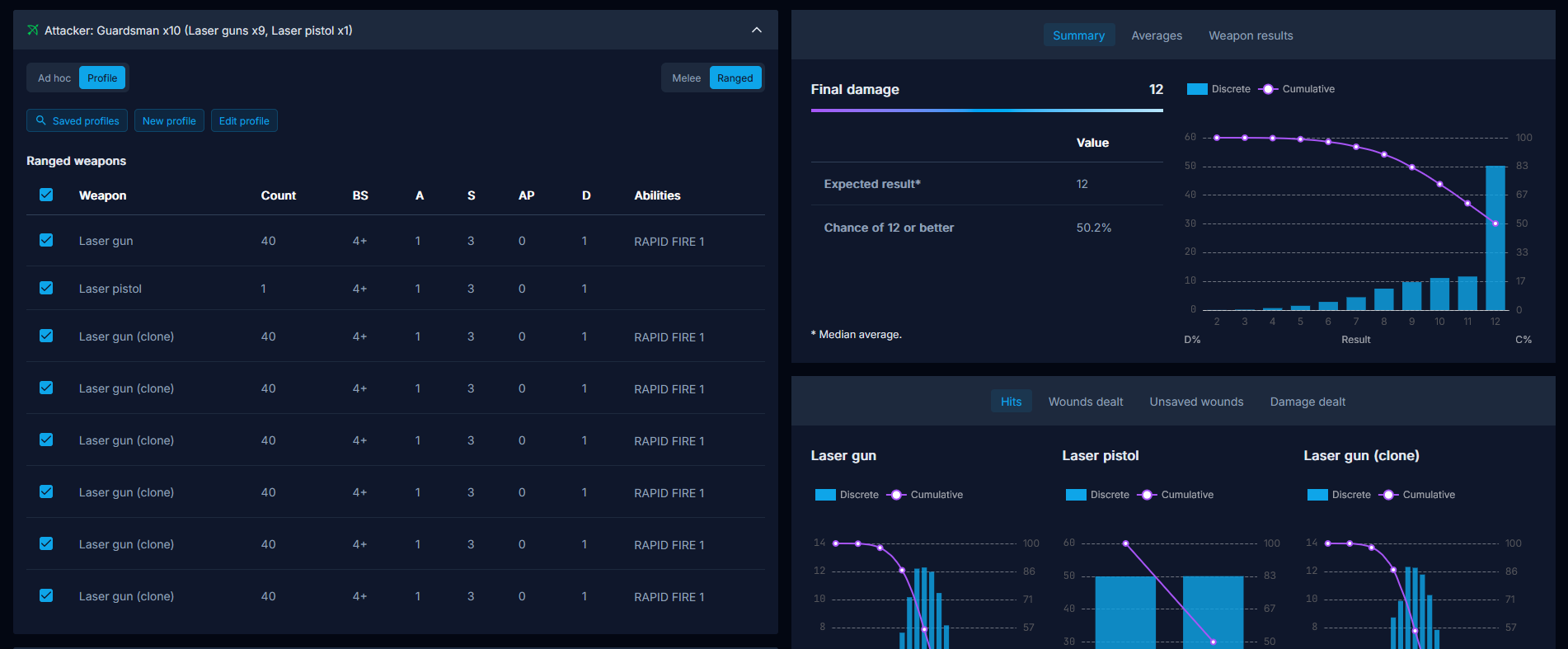Uncheck the Laser pistol row checkbox

coord(46,288)
